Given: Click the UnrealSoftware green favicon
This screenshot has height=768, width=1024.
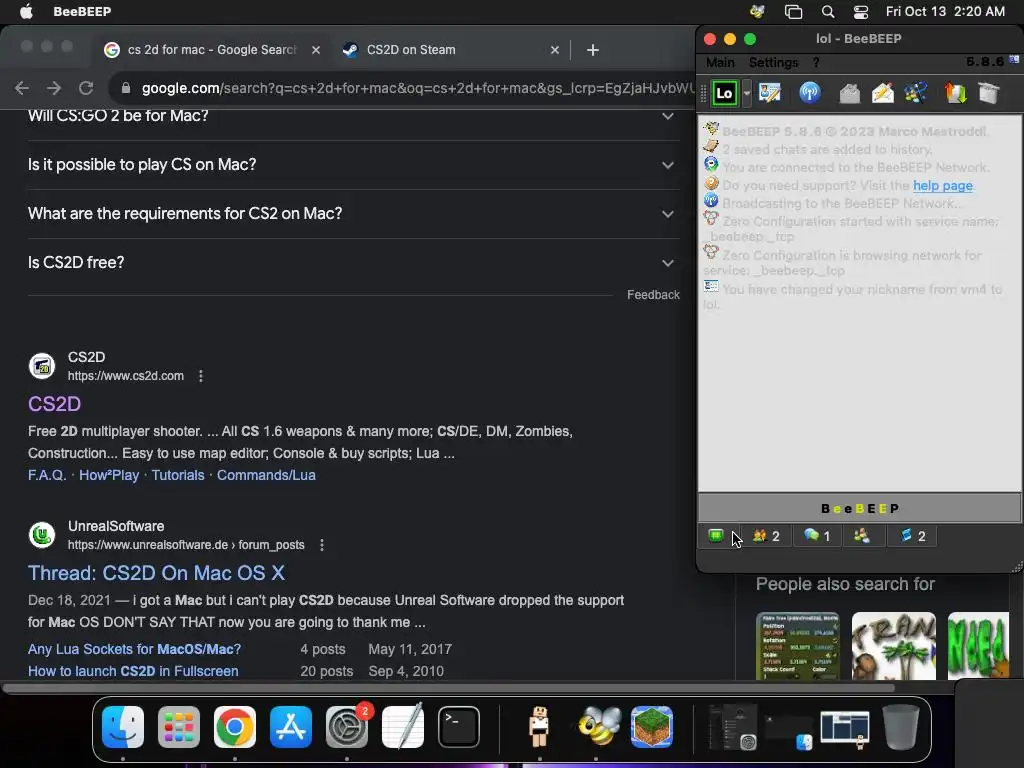Looking at the screenshot, I should [x=42, y=536].
